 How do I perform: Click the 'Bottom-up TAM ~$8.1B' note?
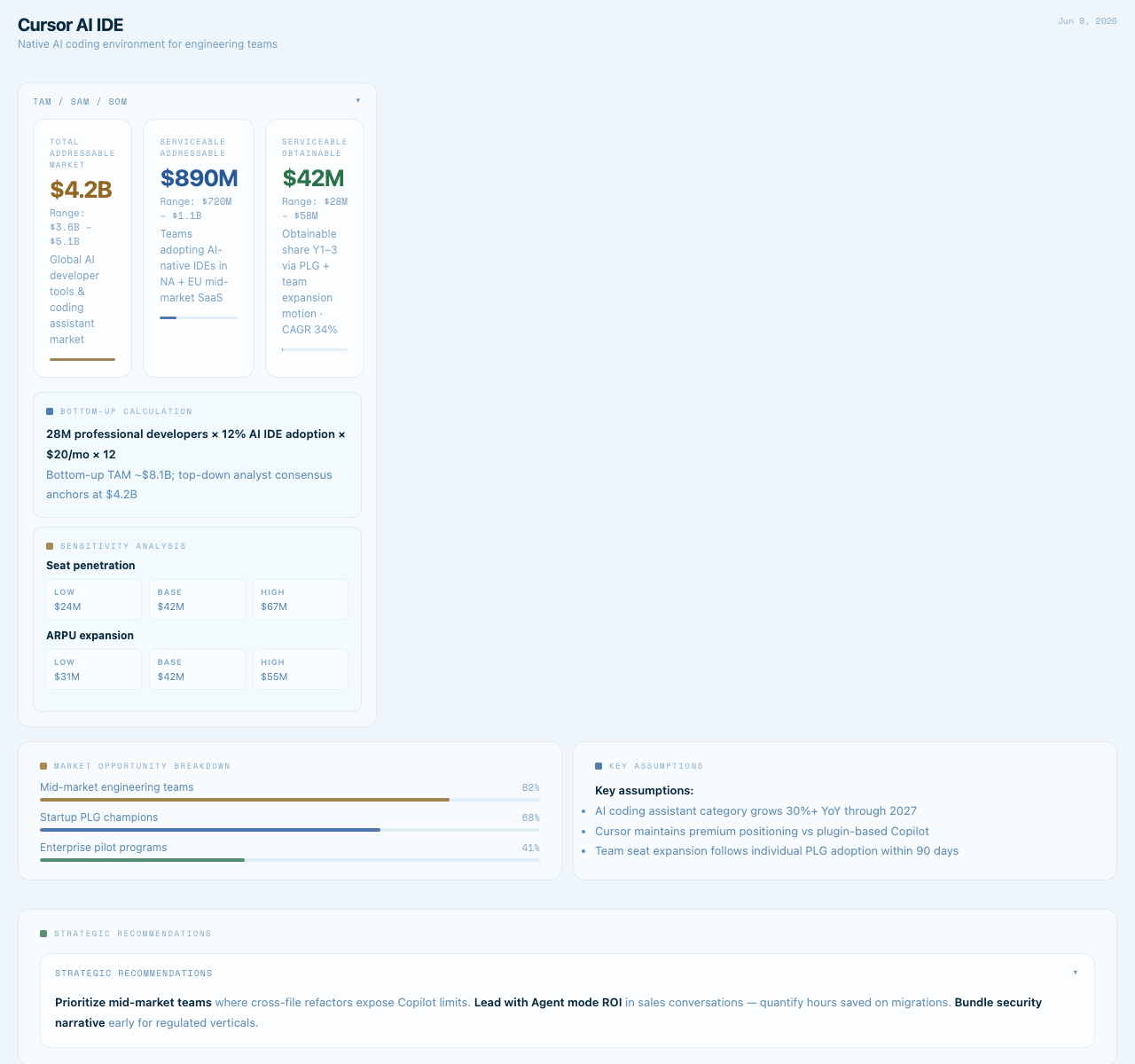[189, 485]
